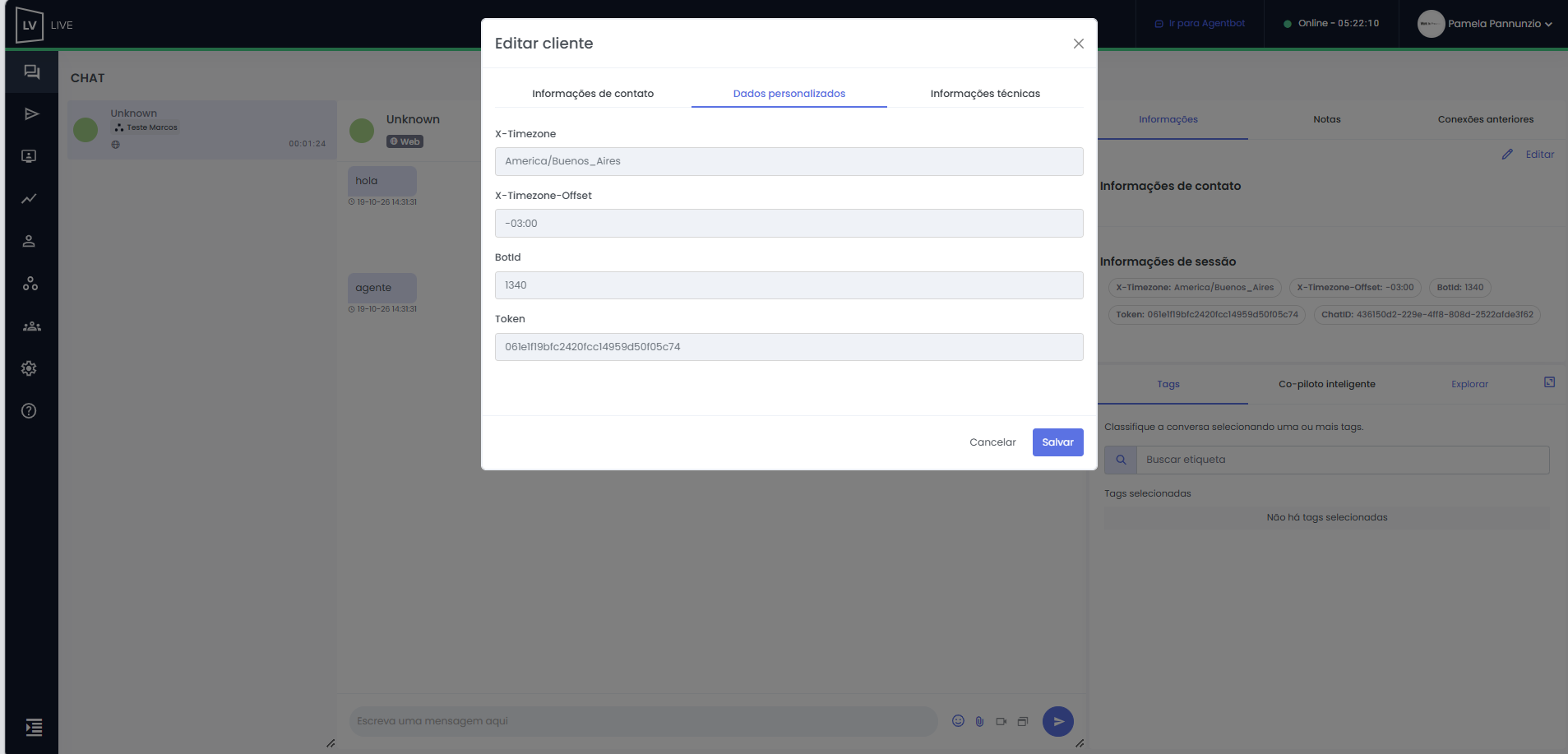Open canned responses icon in message bar
Screen dimensions: 1568x754
[x=1023, y=721]
